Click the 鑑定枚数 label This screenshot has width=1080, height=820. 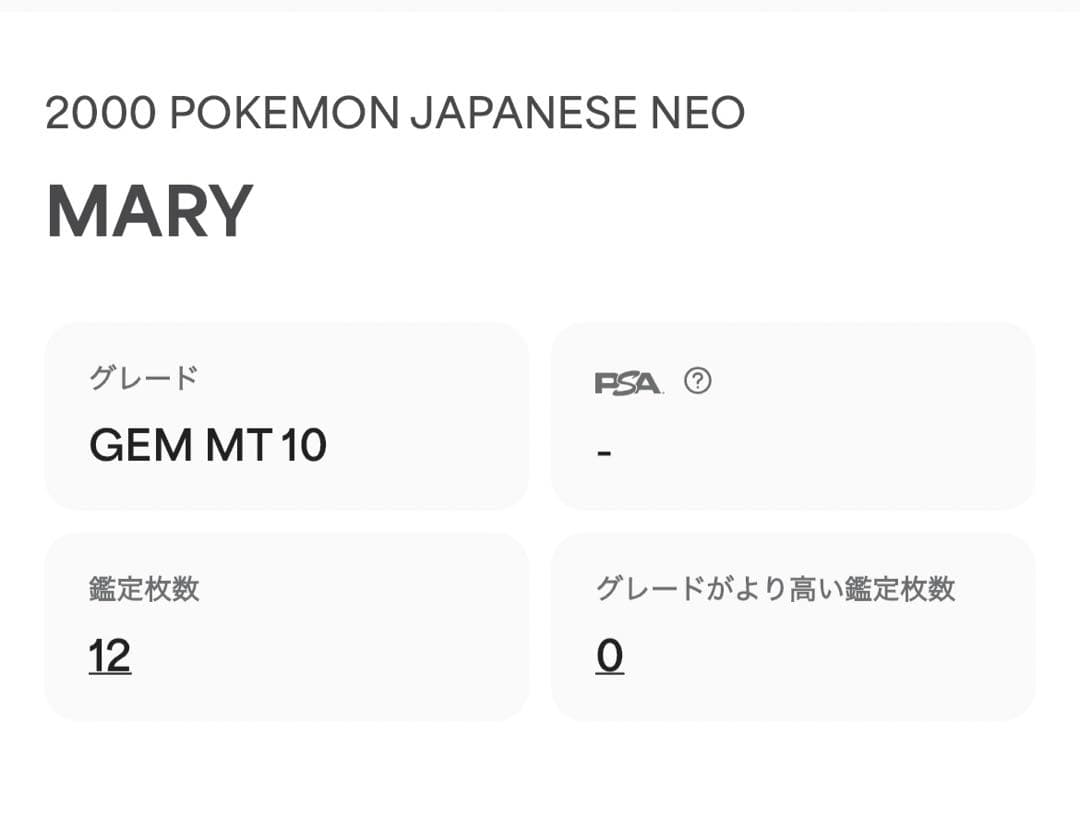pos(144,589)
